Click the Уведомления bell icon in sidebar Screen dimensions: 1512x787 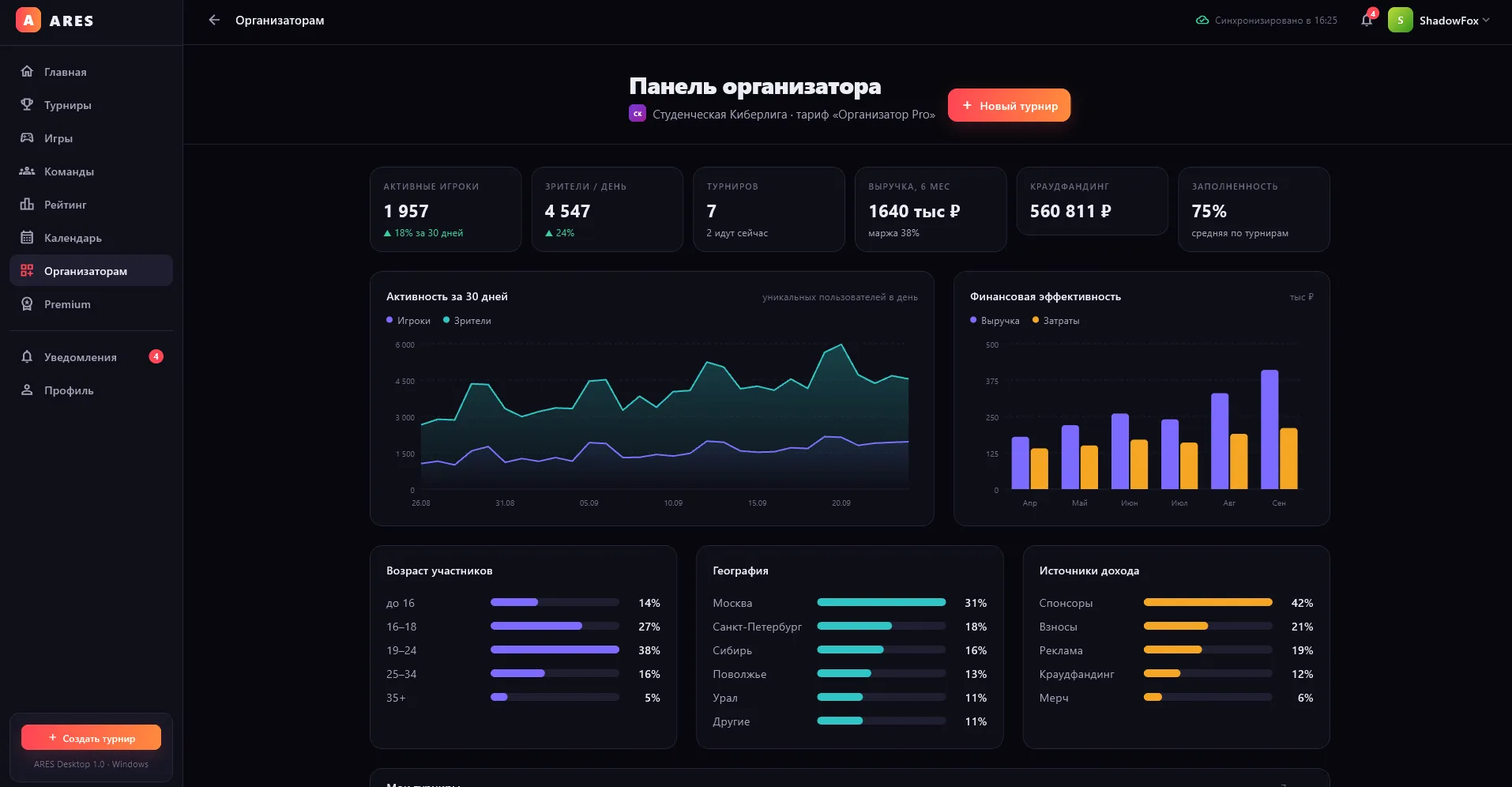(x=27, y=357)
